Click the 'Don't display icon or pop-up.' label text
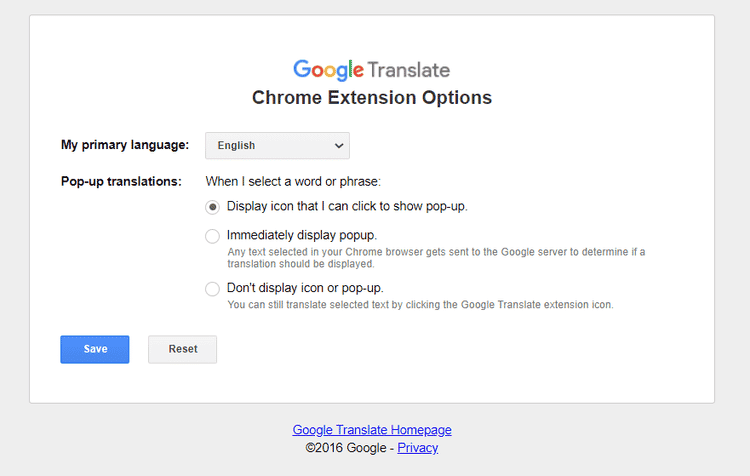750x476 pixels. click(x=305, y=288)
